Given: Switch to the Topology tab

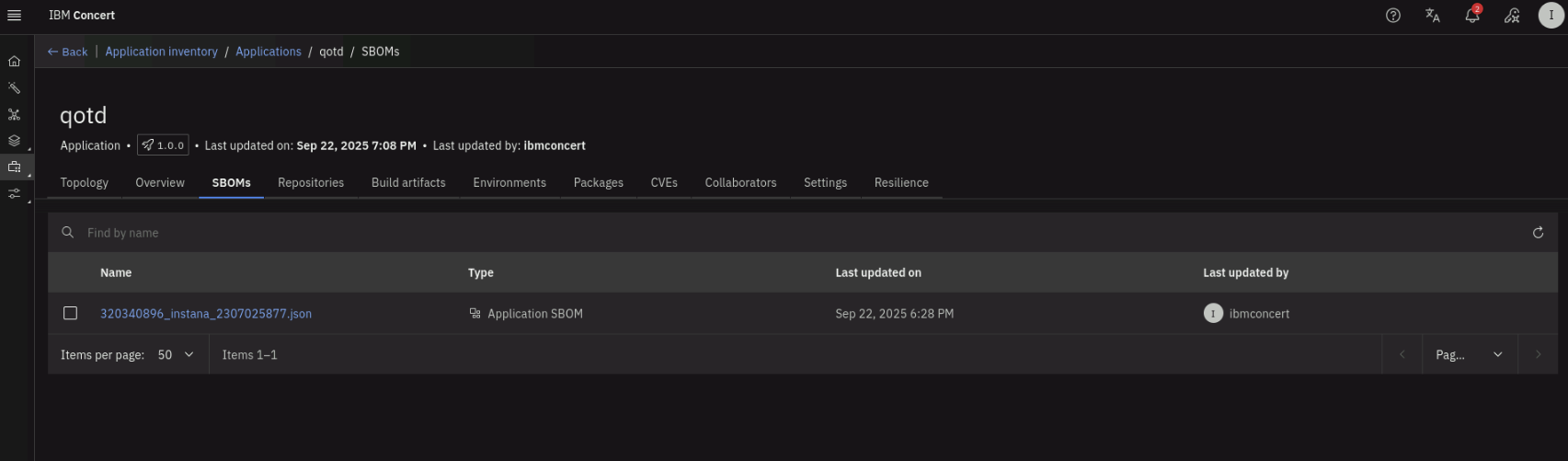Looking at the screenshot, I should pos(84,183).
